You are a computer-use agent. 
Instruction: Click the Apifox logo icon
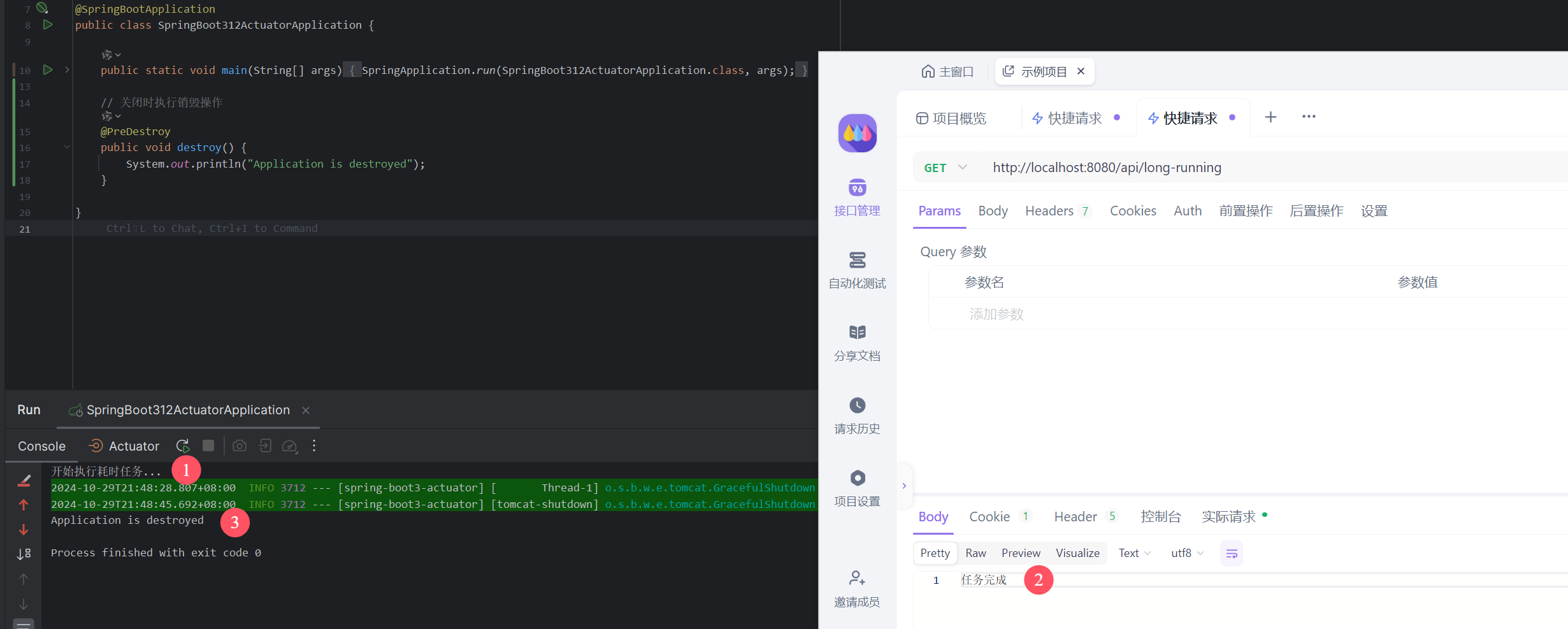click(x=857, y=133)
